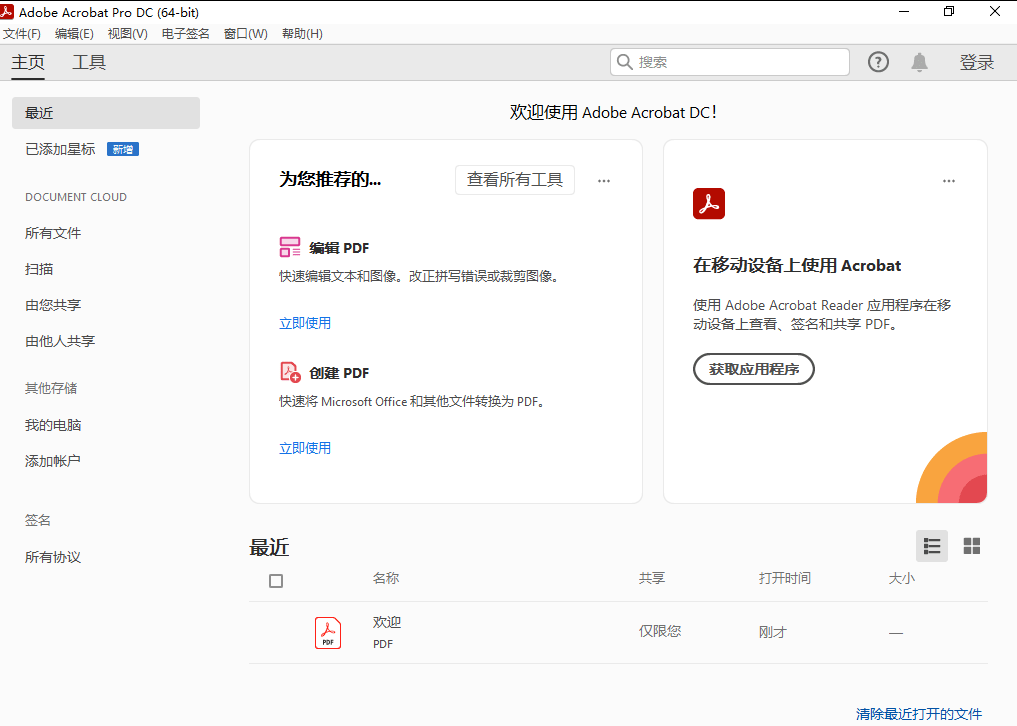Switch to the 工具 tab

[x=89, y=62]
